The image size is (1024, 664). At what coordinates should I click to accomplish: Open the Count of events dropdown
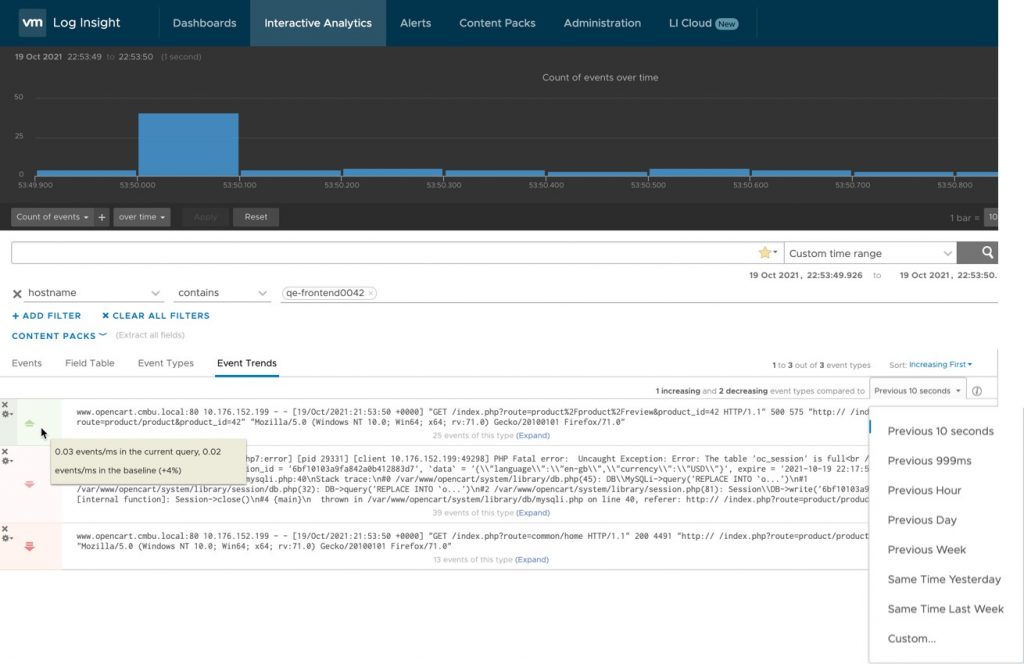click(52, 217)
